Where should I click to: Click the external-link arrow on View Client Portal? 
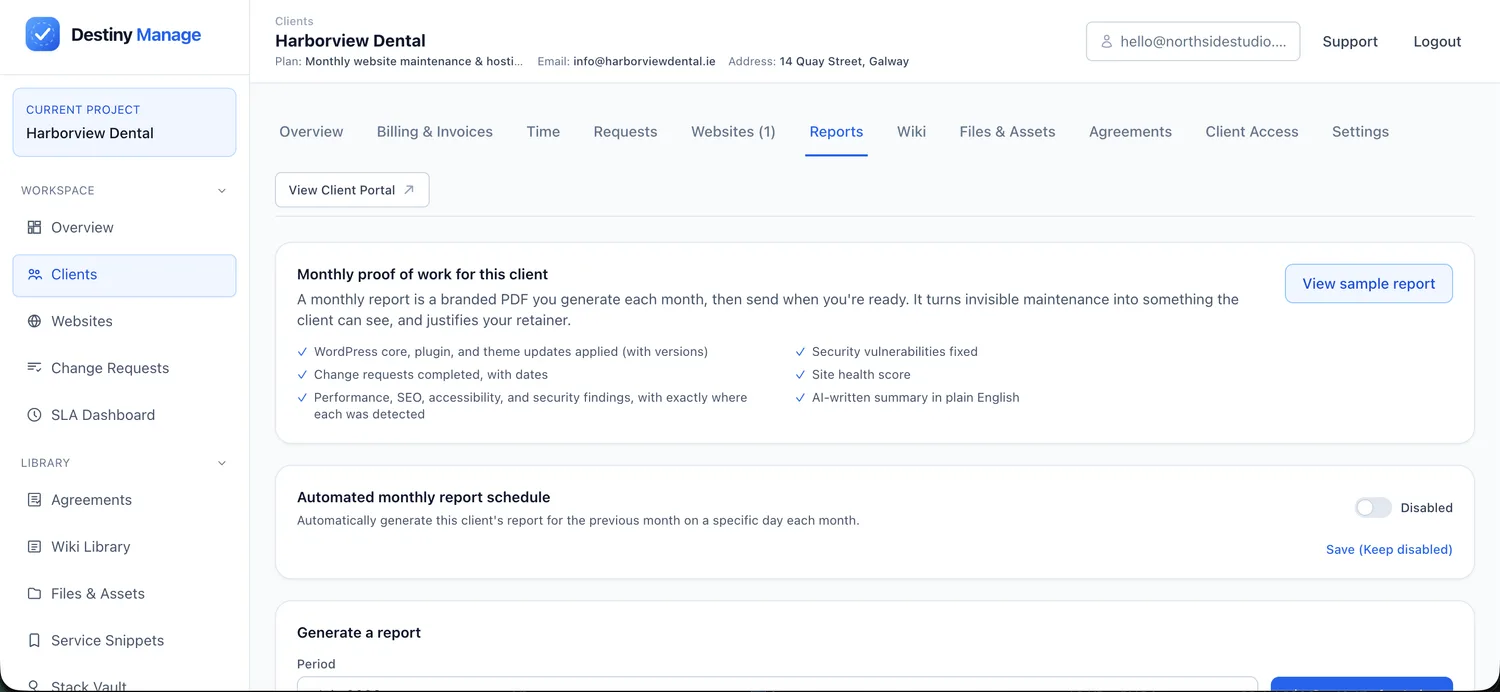[x=409, y=190]
